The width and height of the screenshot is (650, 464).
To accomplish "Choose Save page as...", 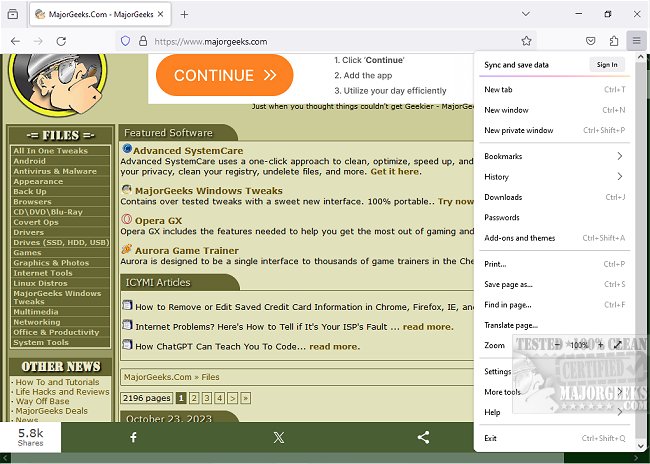I will 554,284.
